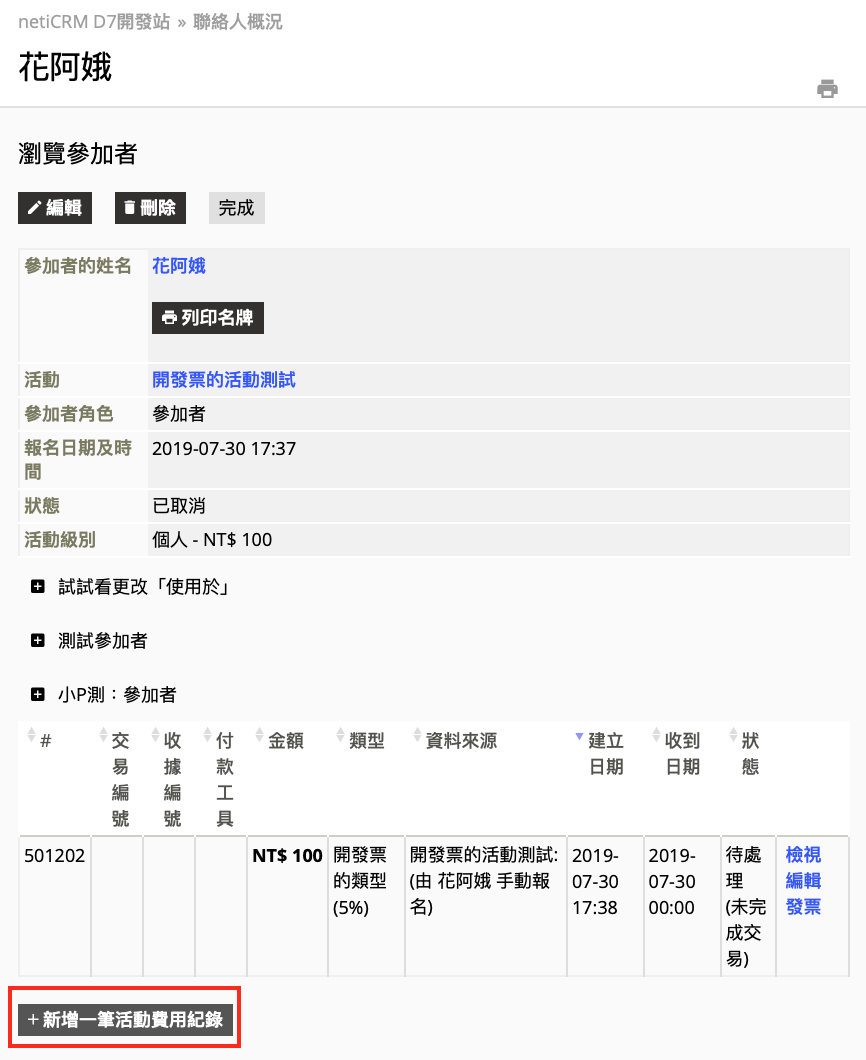Click the pencil icon on the 編輯 button
The width and height of the screenshot is (866, 1060).
[x=33, y=207]
